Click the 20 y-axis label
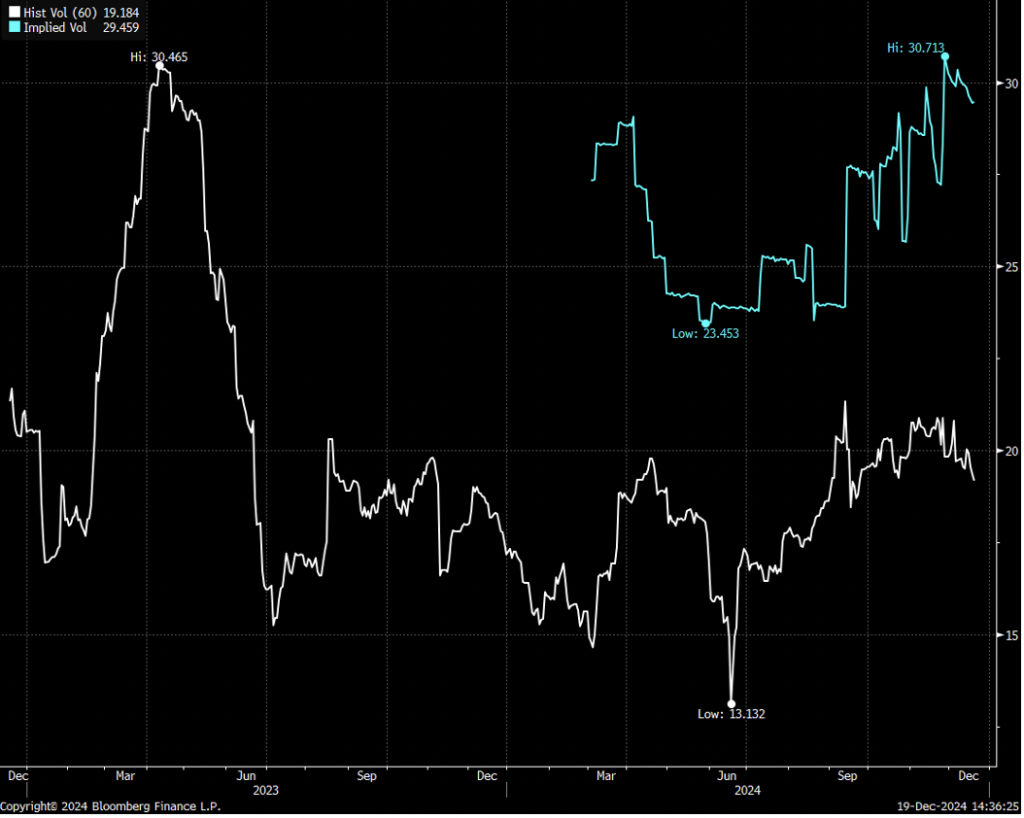The image size is (1024, 818). (x=1011, y=451)
